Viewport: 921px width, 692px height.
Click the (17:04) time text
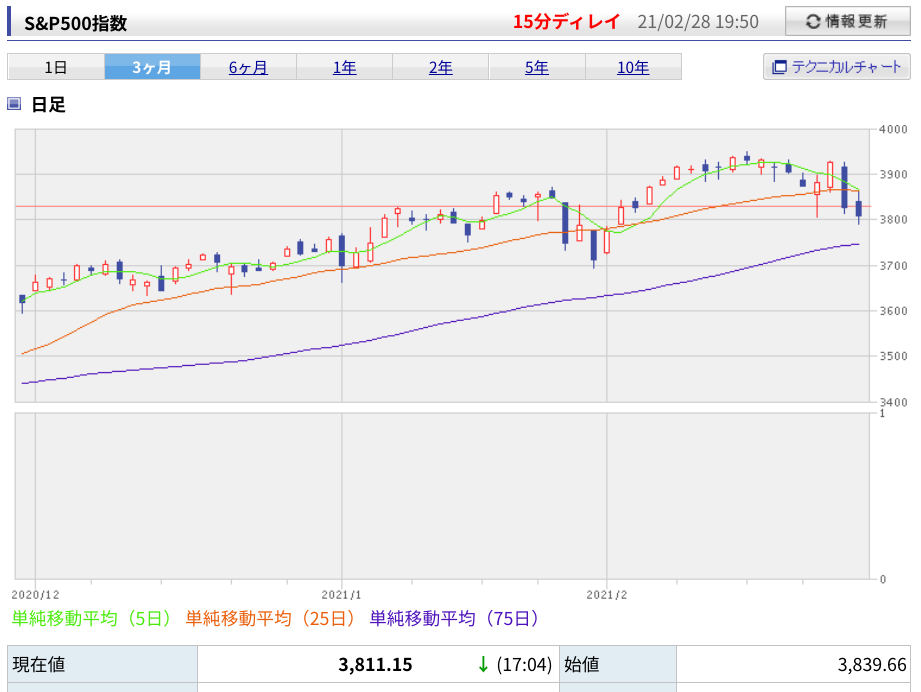(524, 664)
